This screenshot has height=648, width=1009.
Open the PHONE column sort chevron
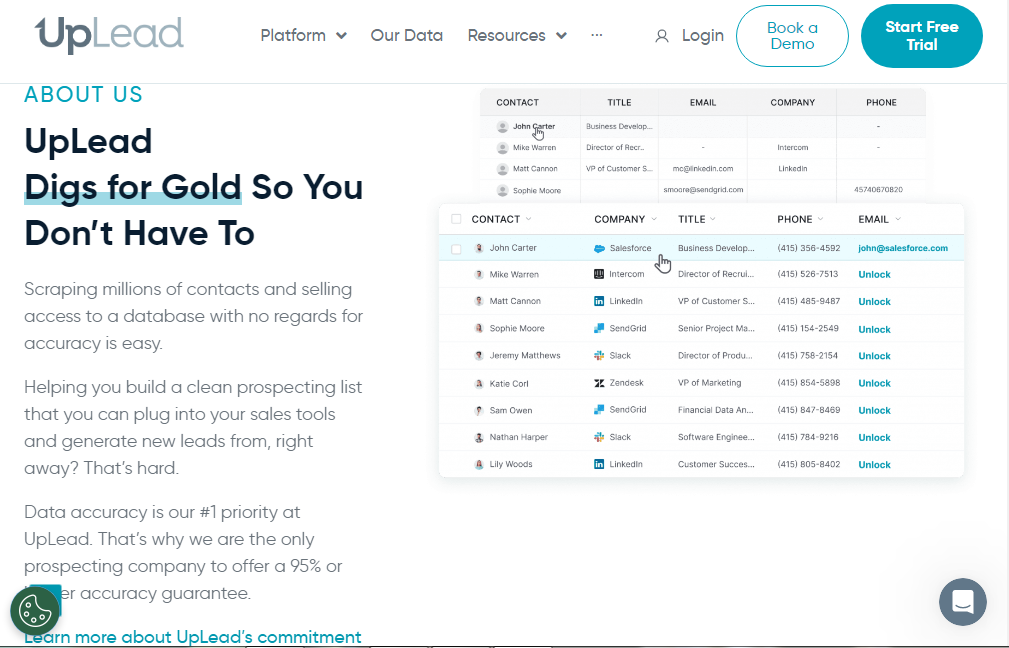[820, 219]
